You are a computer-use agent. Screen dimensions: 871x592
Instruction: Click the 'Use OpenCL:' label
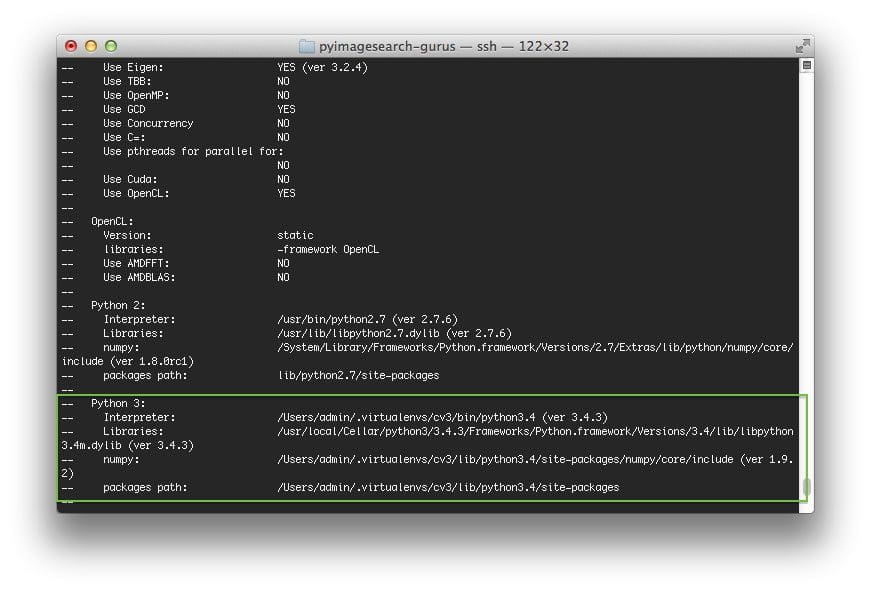[136, 193]
